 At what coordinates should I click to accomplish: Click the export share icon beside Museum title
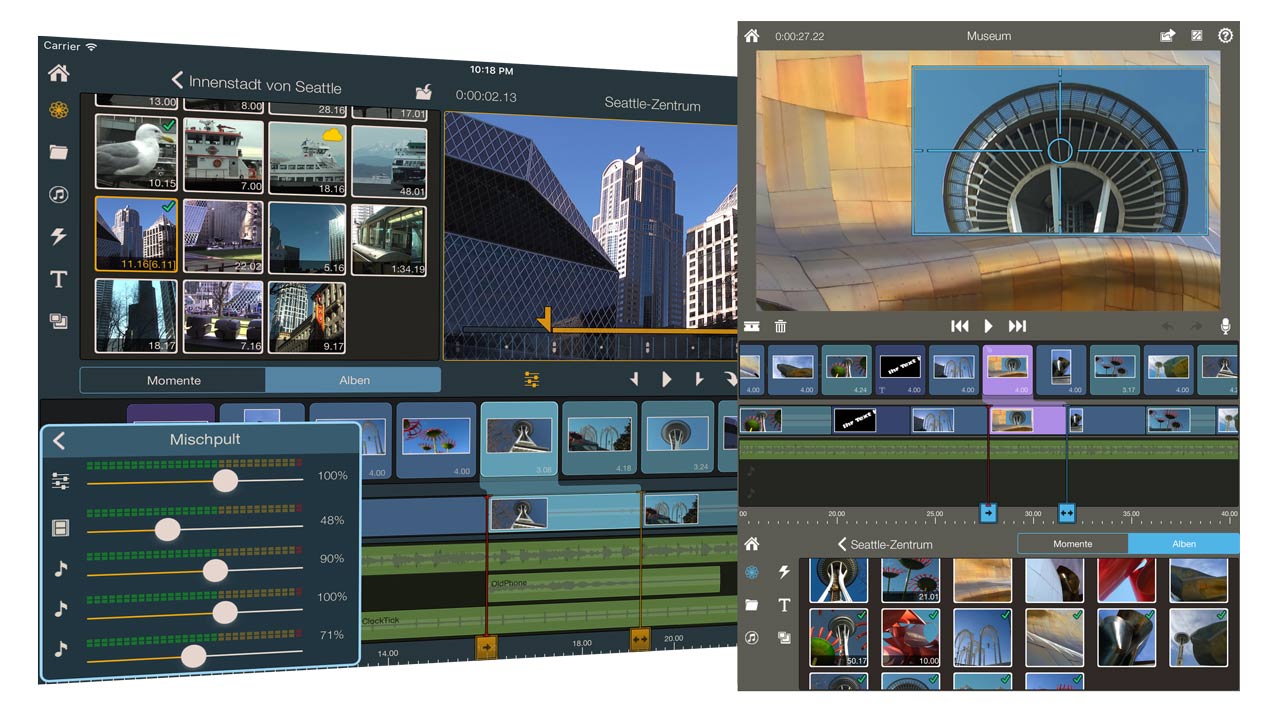pyautogui.click(x=1167, y=36)
